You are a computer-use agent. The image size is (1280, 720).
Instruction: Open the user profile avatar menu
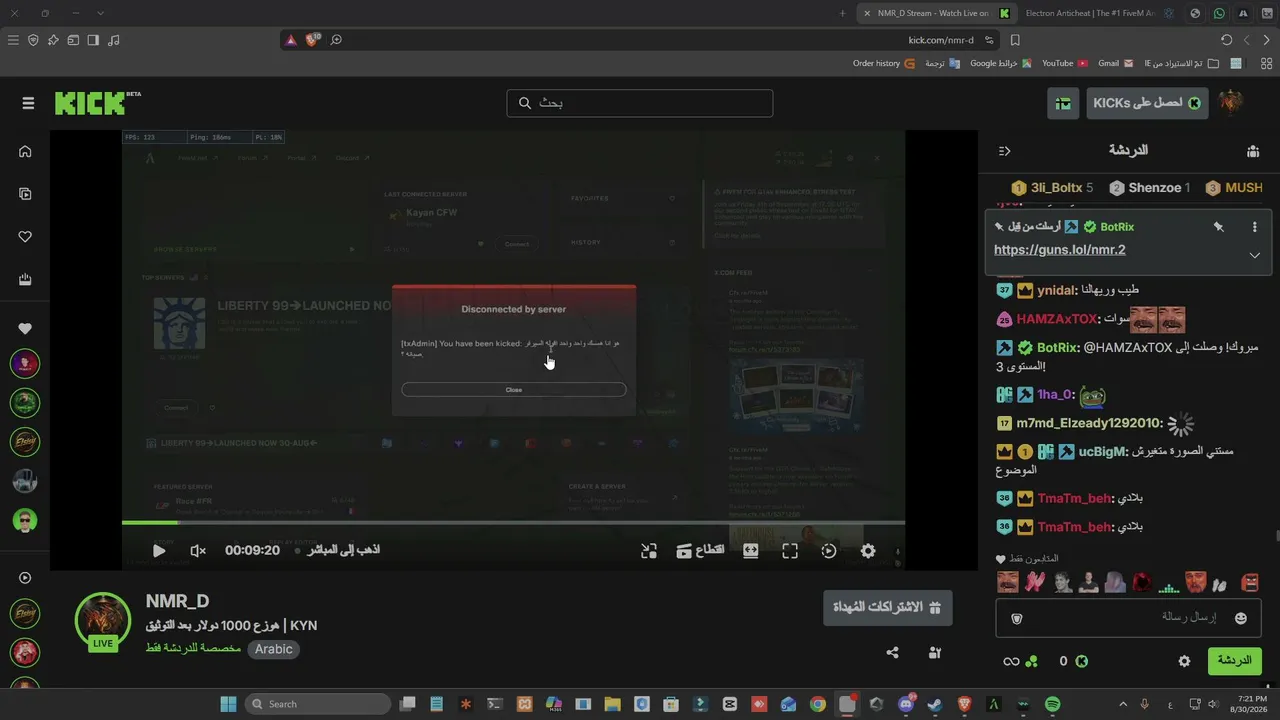1230,103
